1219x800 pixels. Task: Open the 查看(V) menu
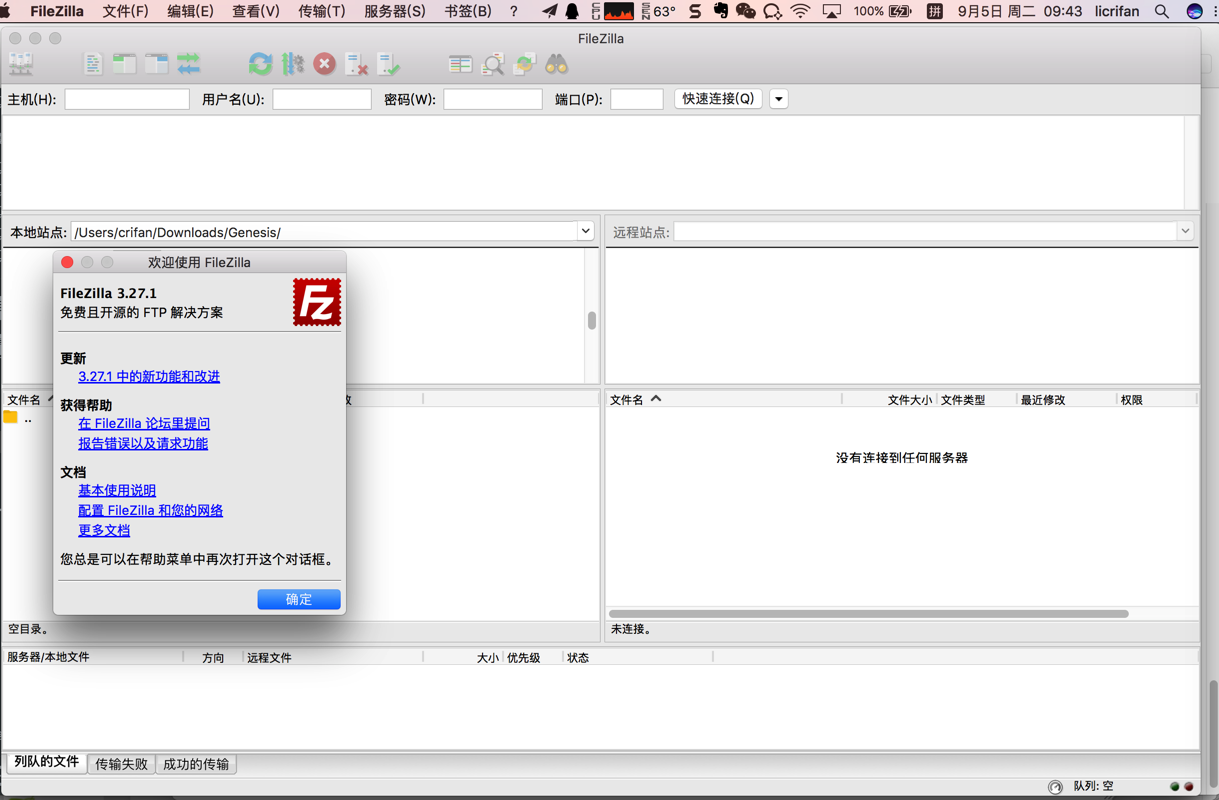[256, 11]
